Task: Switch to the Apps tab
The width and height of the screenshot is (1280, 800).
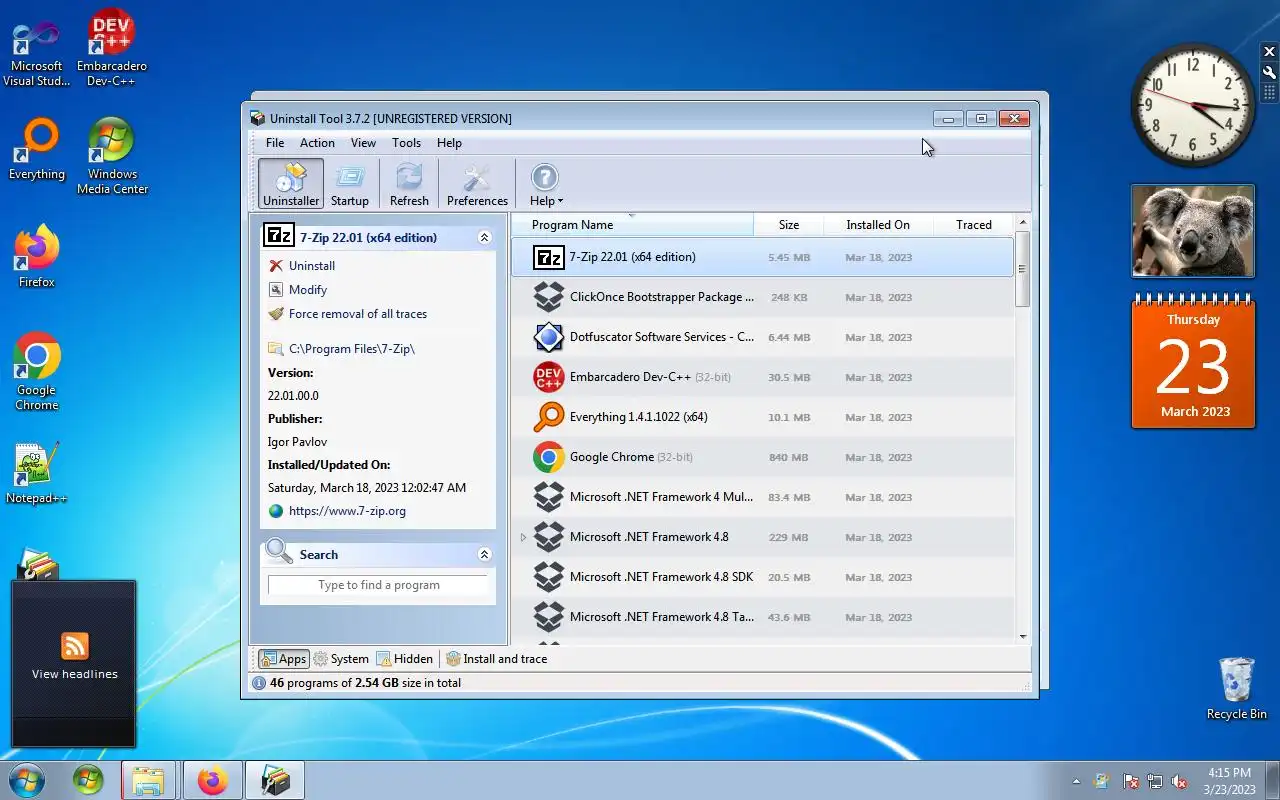Action: [284, 659]
